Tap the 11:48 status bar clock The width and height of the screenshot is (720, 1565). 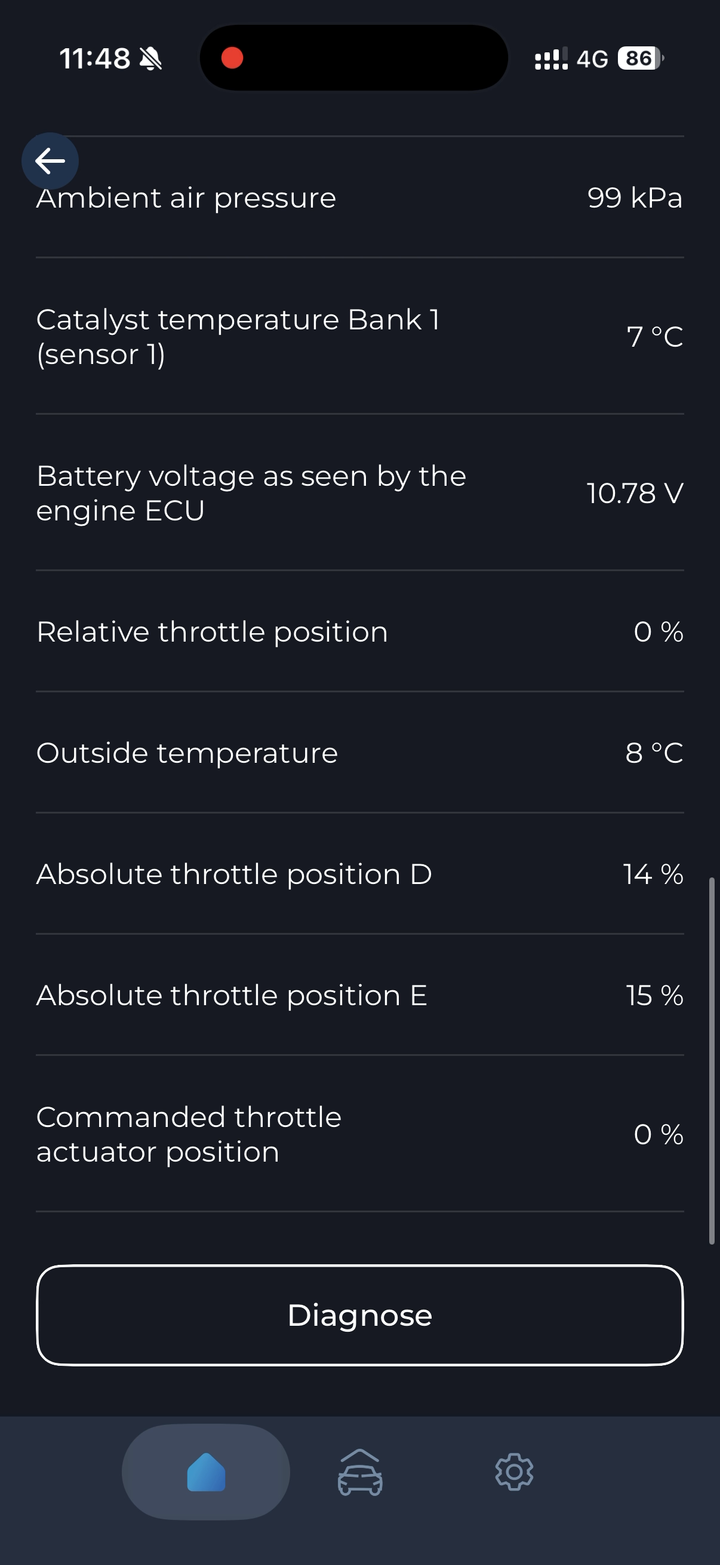tap(95, 59)
